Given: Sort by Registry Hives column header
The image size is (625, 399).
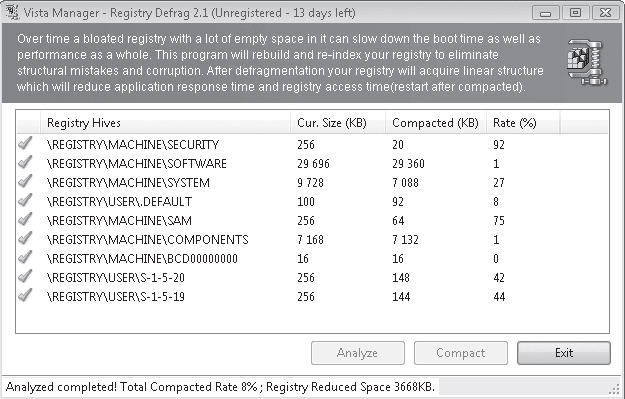Looking at the screenshot, I should click(x=165, y=123).
